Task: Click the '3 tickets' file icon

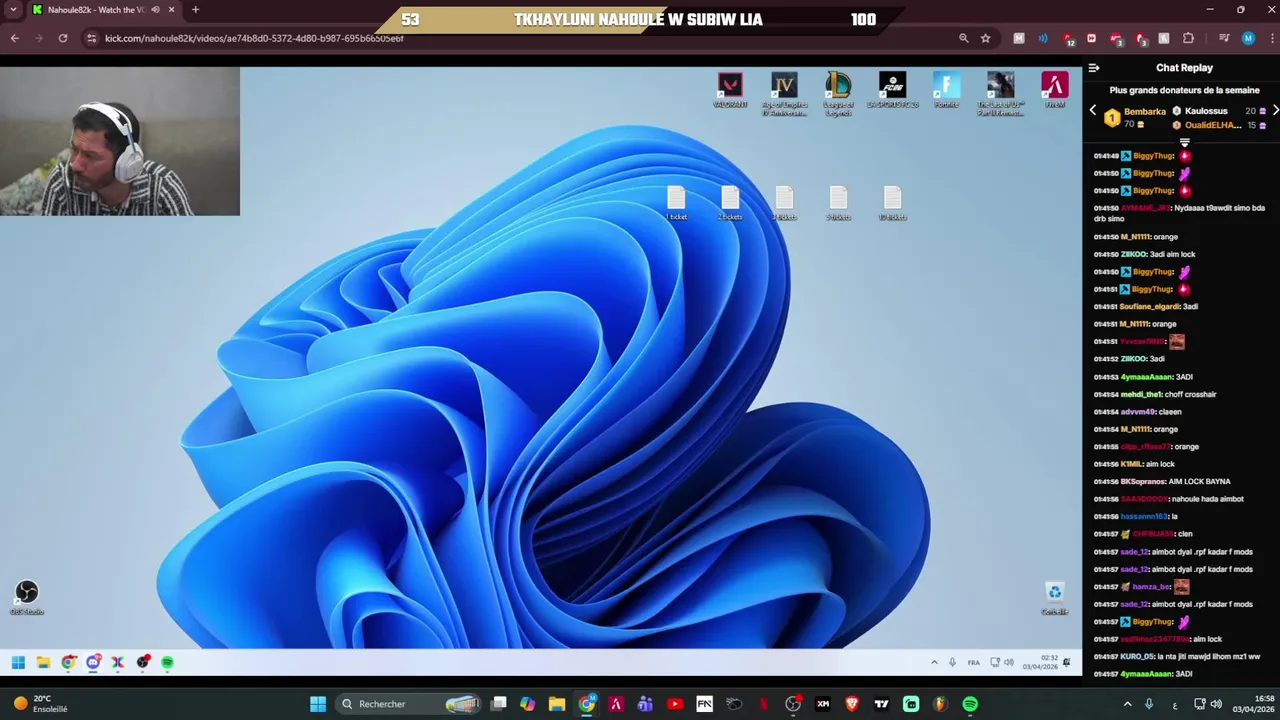Action: pyautogui.click(x=784, y=204)
